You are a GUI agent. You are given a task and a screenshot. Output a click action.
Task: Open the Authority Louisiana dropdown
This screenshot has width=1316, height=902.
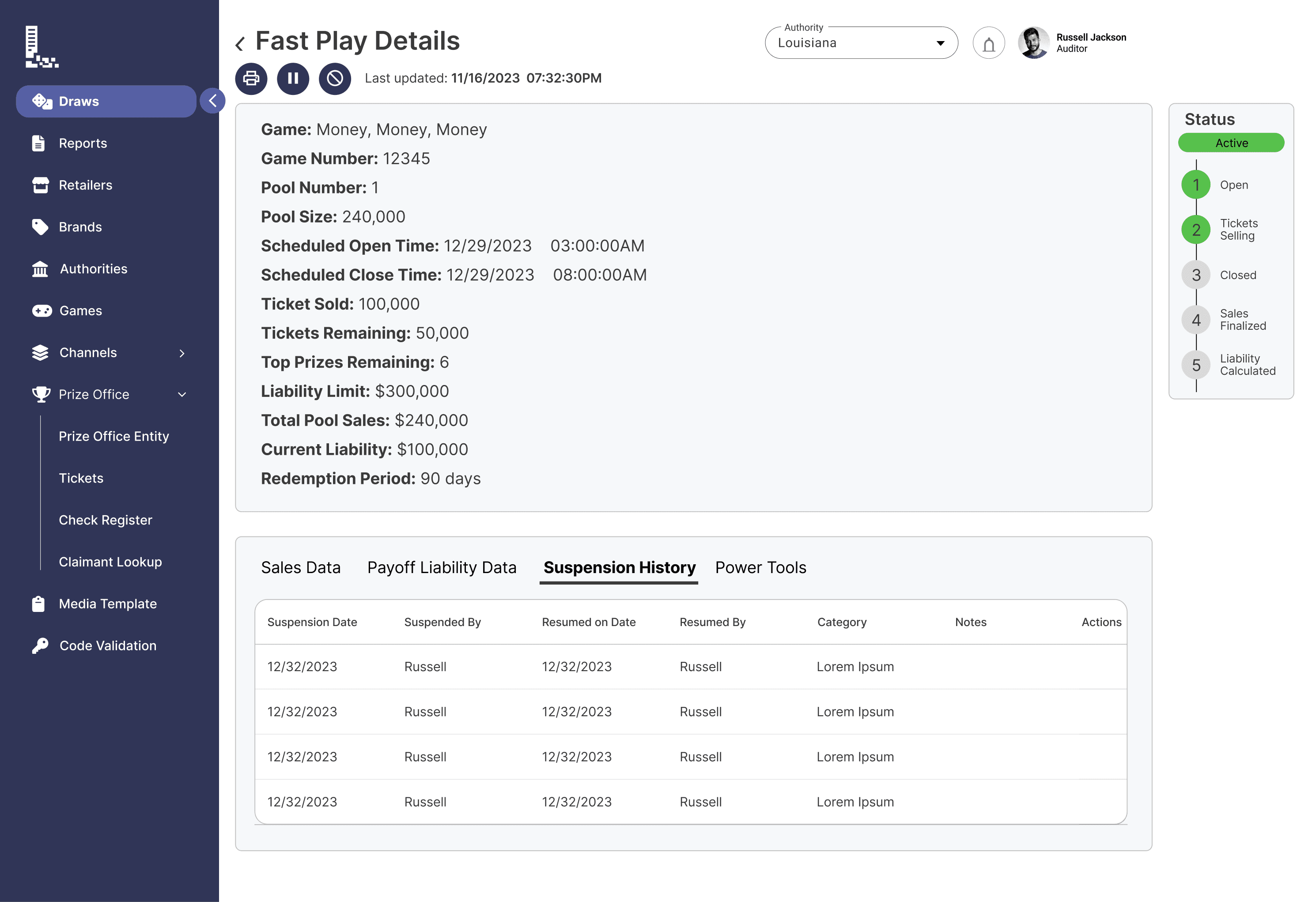(x=860, y=43)
